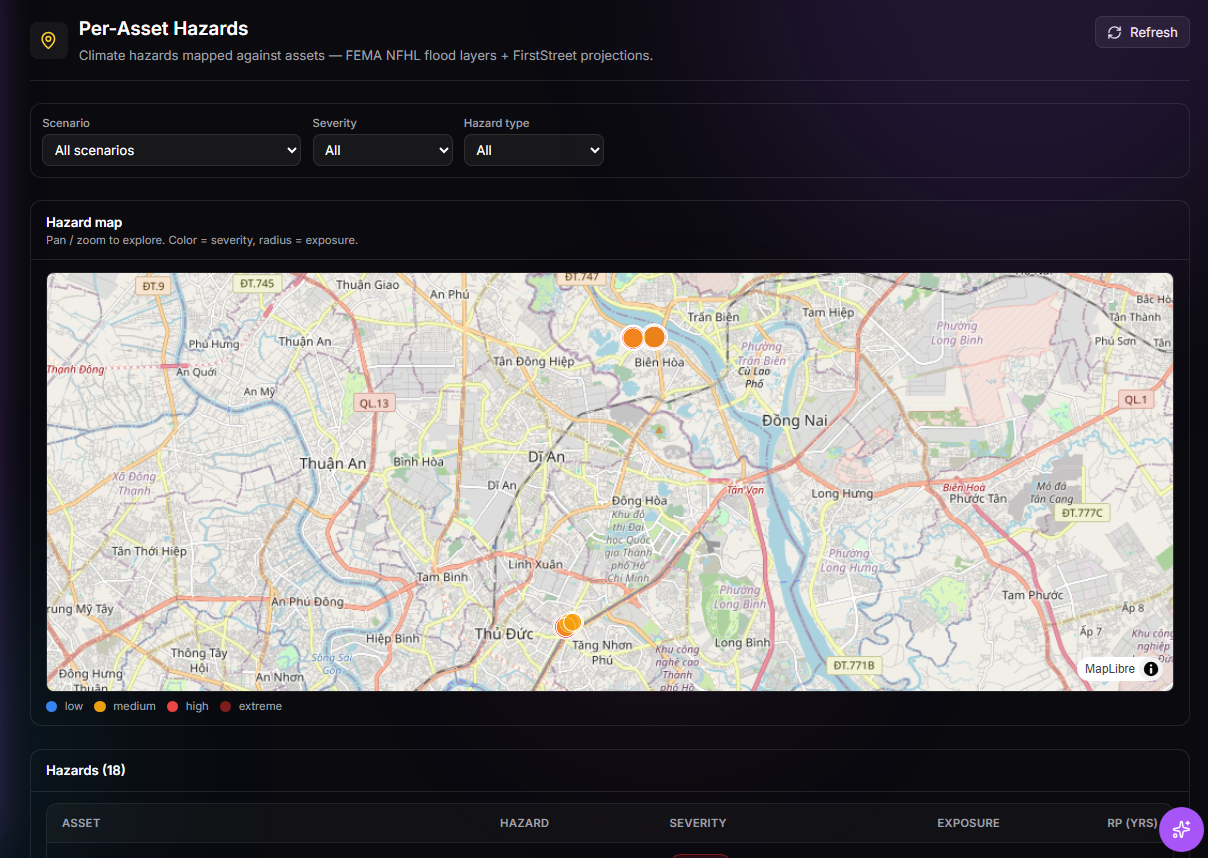Click the Đồng Nai label on the map

[x=795, y=420]
